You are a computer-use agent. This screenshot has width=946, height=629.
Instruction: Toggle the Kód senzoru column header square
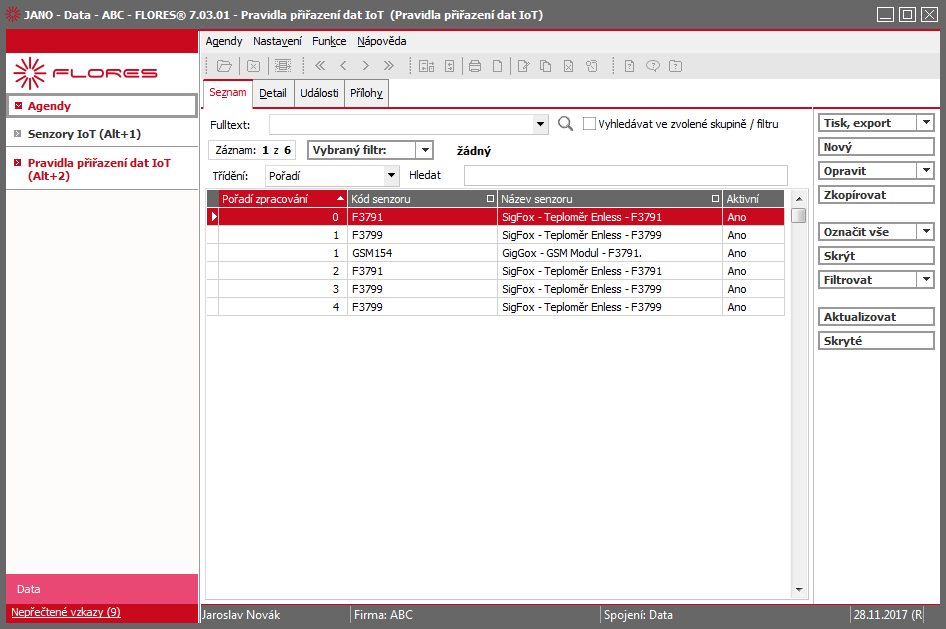point(490,198)
